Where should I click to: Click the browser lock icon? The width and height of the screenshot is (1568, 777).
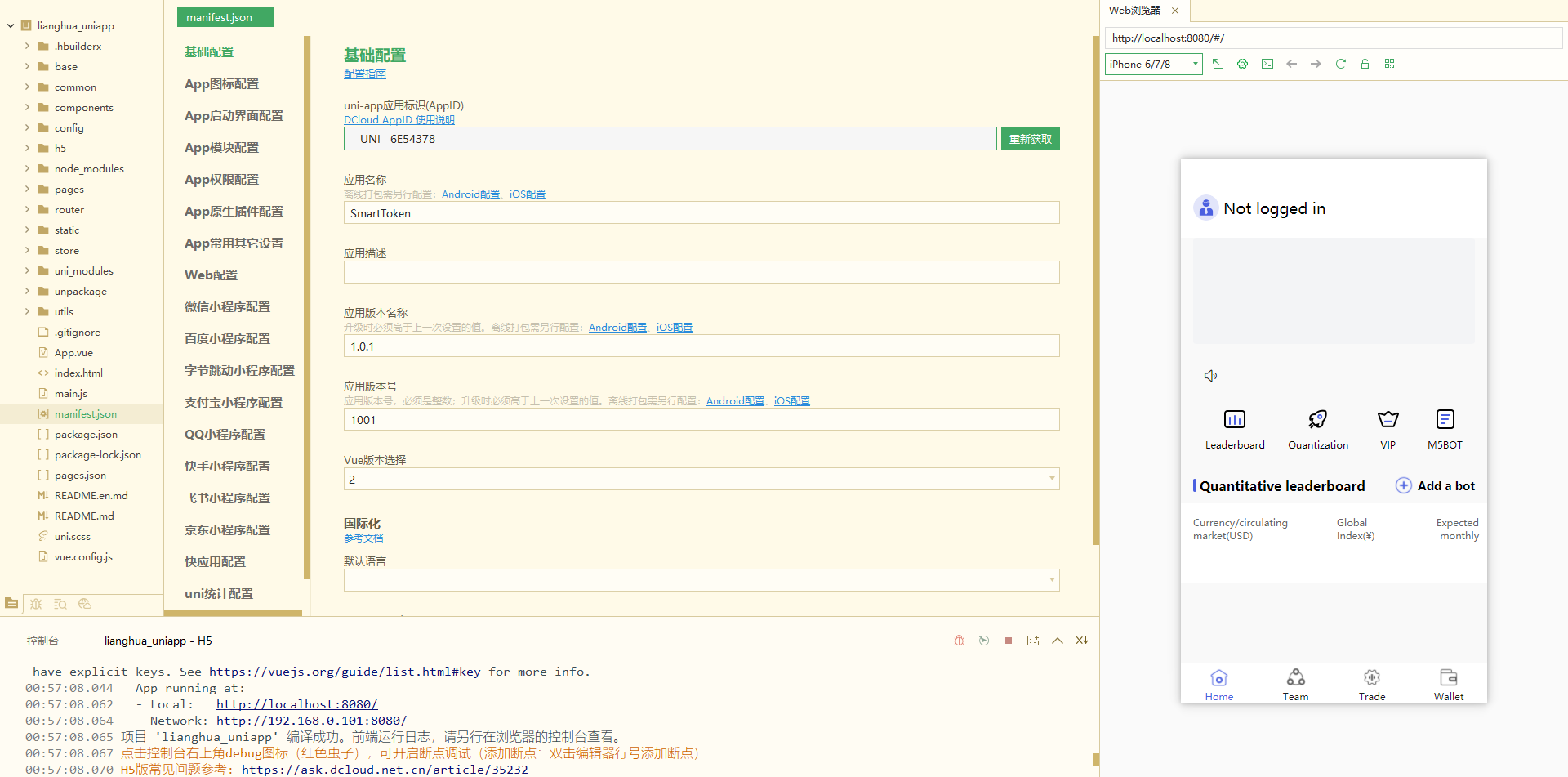point(1365,64)
